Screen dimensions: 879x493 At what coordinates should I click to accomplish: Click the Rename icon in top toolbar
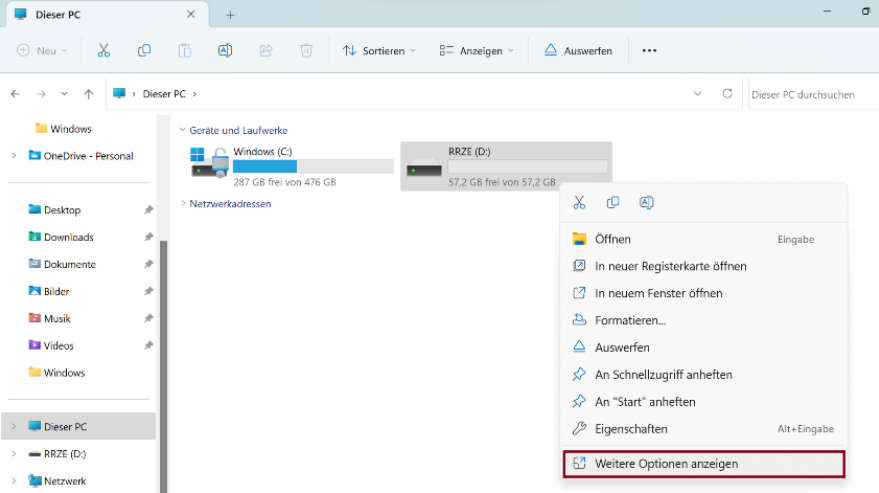click(225, 50)
